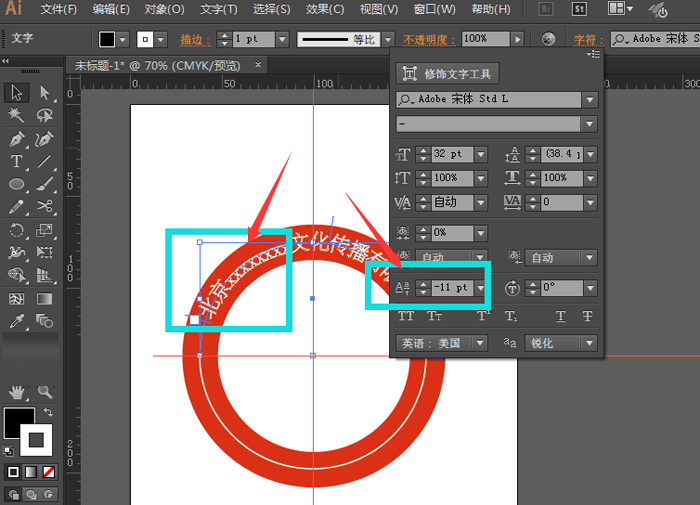The height and width of the screenshot is (505, 700).
Task: Select the Direct Selection tool
Action: pyautogui.click(x=45, y=93)
